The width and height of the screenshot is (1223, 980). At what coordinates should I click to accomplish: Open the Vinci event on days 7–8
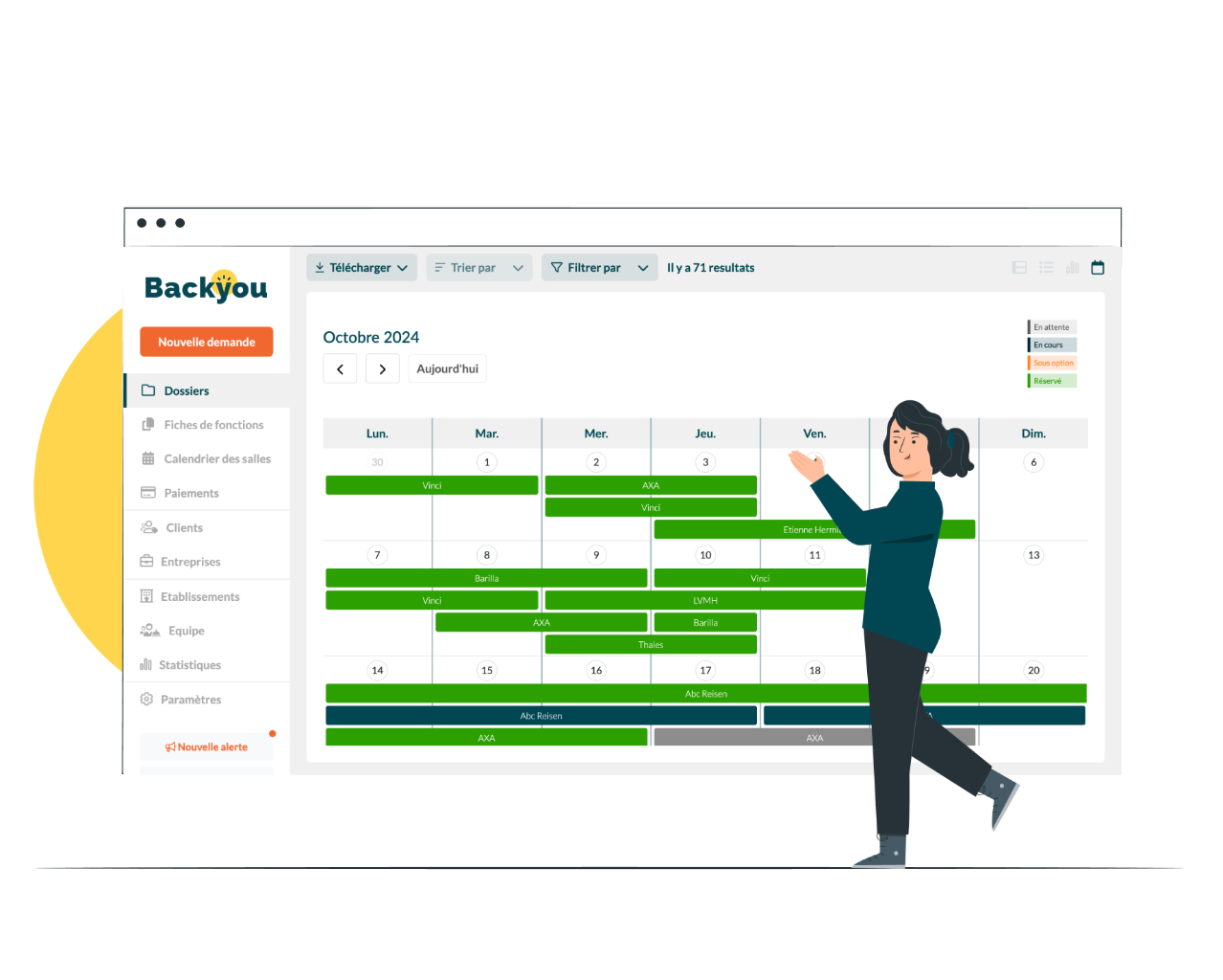click(432, 600)
